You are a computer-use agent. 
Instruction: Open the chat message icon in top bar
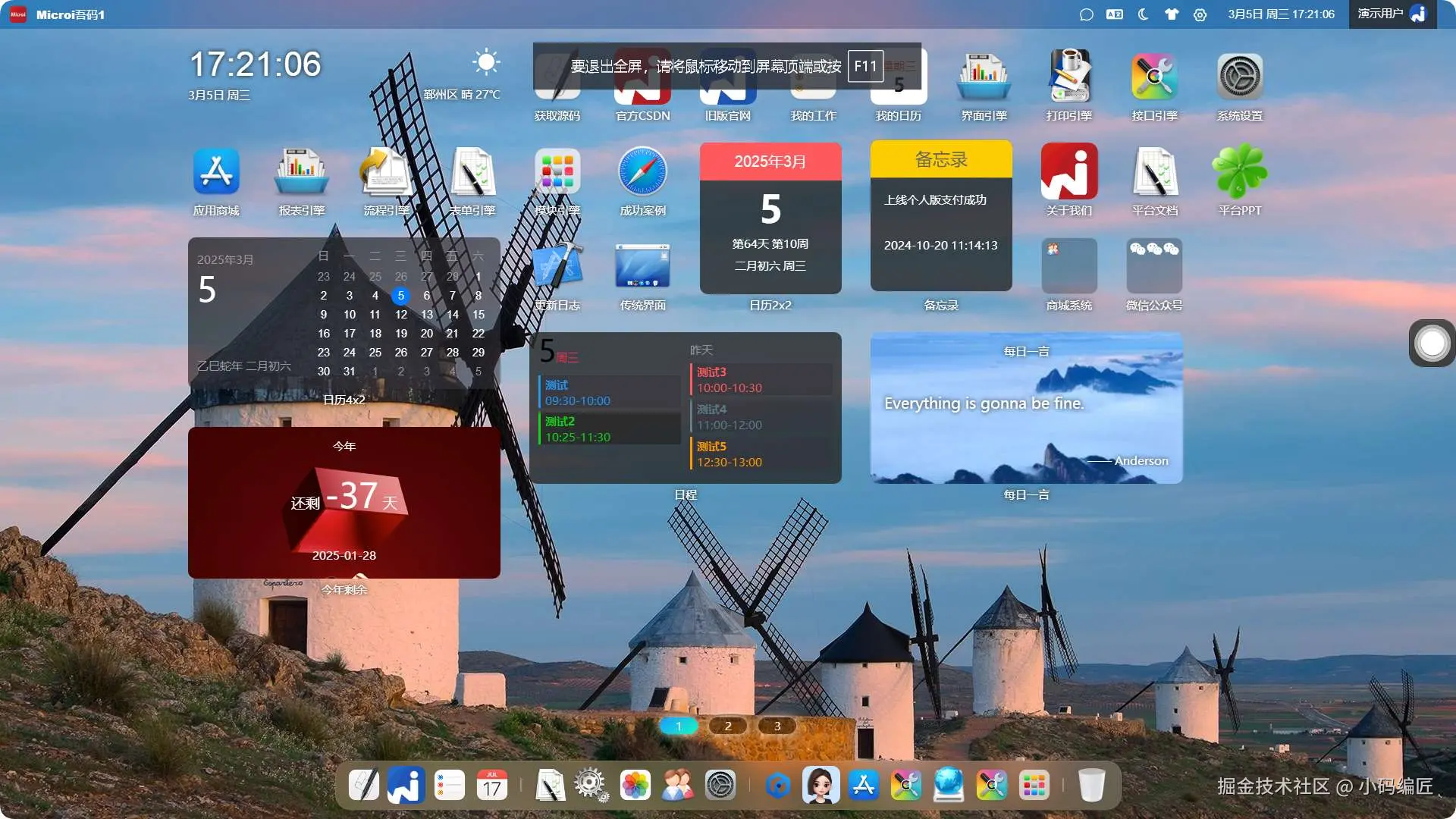coord(1086,14)
